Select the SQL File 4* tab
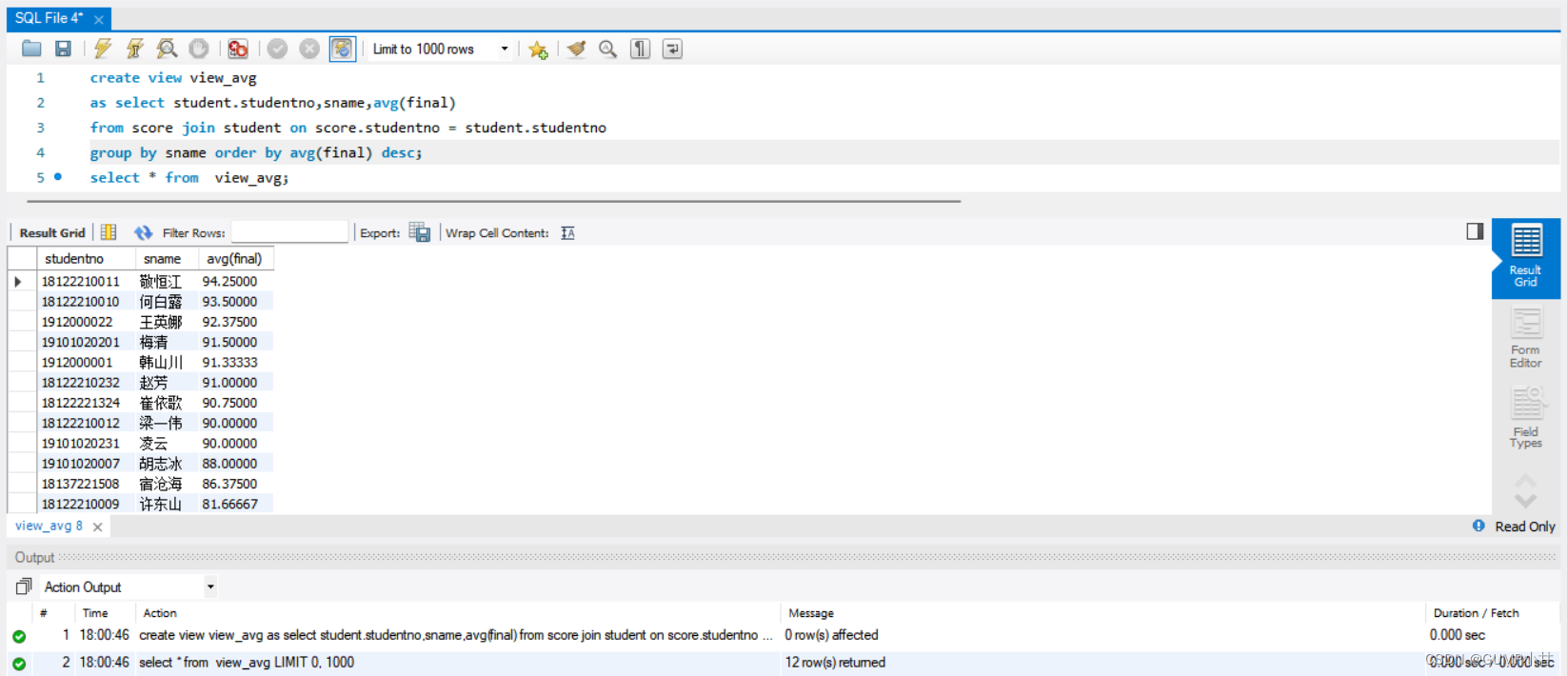Image resolution: width=1568 pixels, height=676 pixels. tap(50, 18)
